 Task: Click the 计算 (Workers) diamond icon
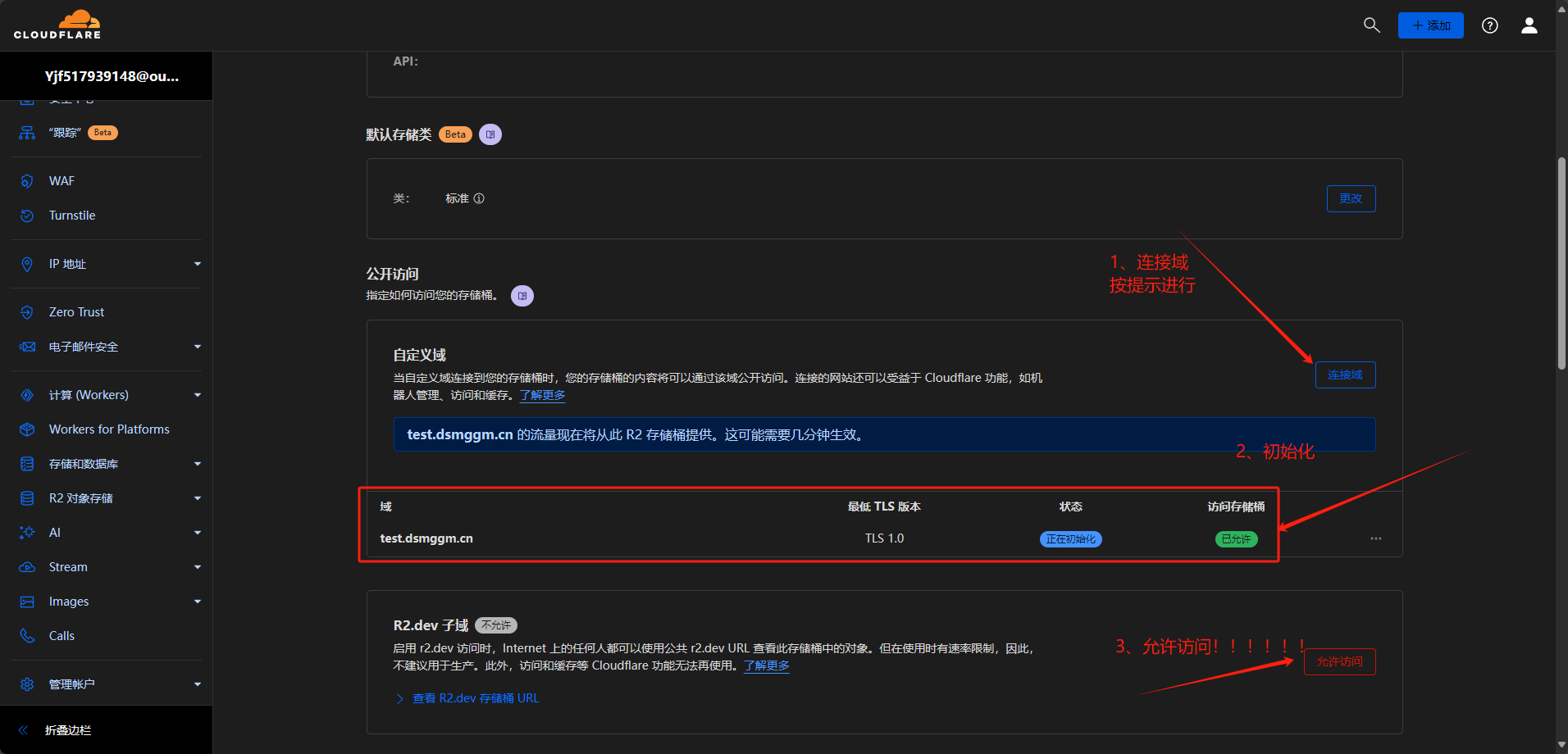pos(27,395)
